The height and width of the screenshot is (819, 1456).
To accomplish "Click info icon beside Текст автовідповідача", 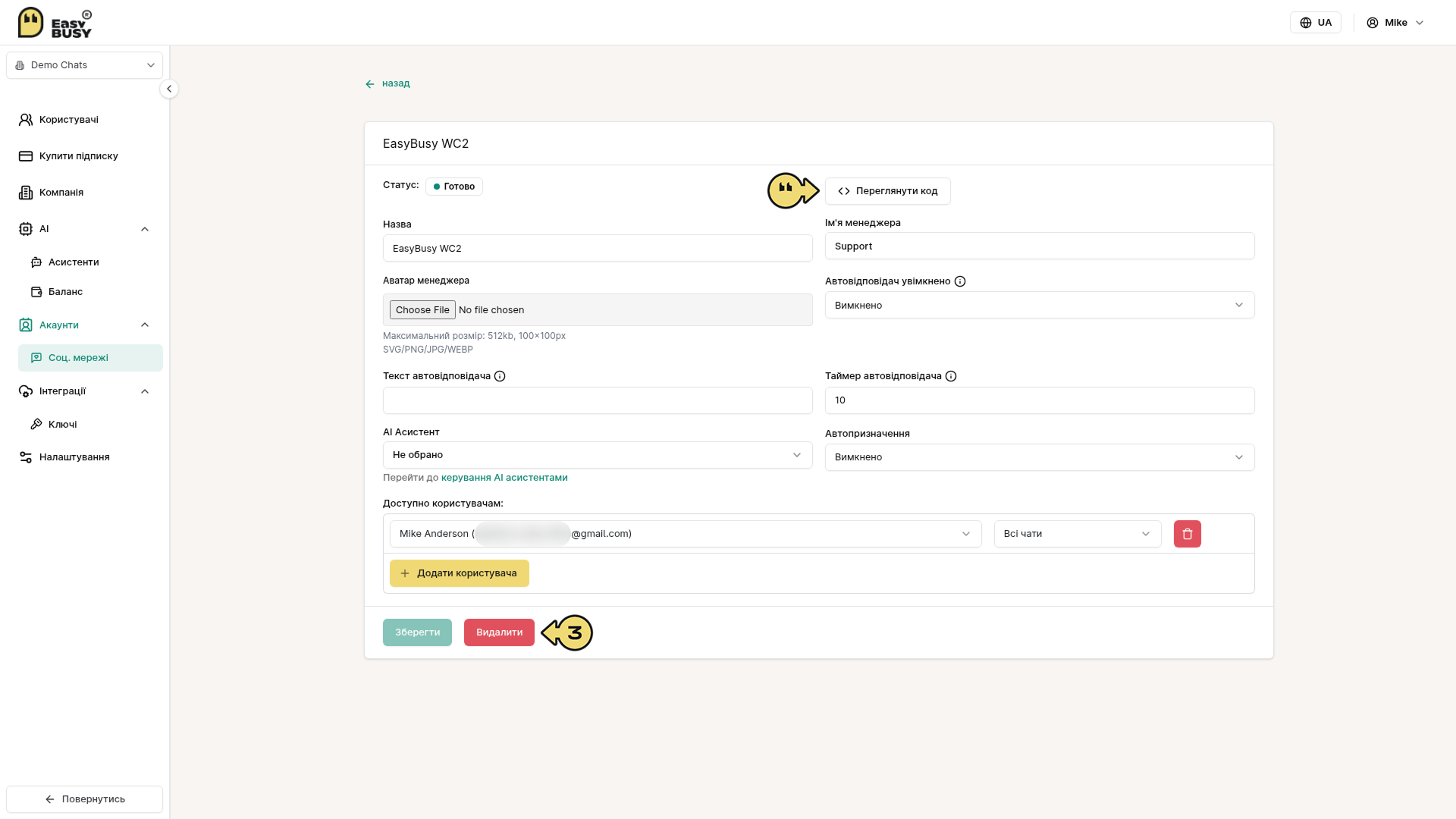I will tap(500, 376).
